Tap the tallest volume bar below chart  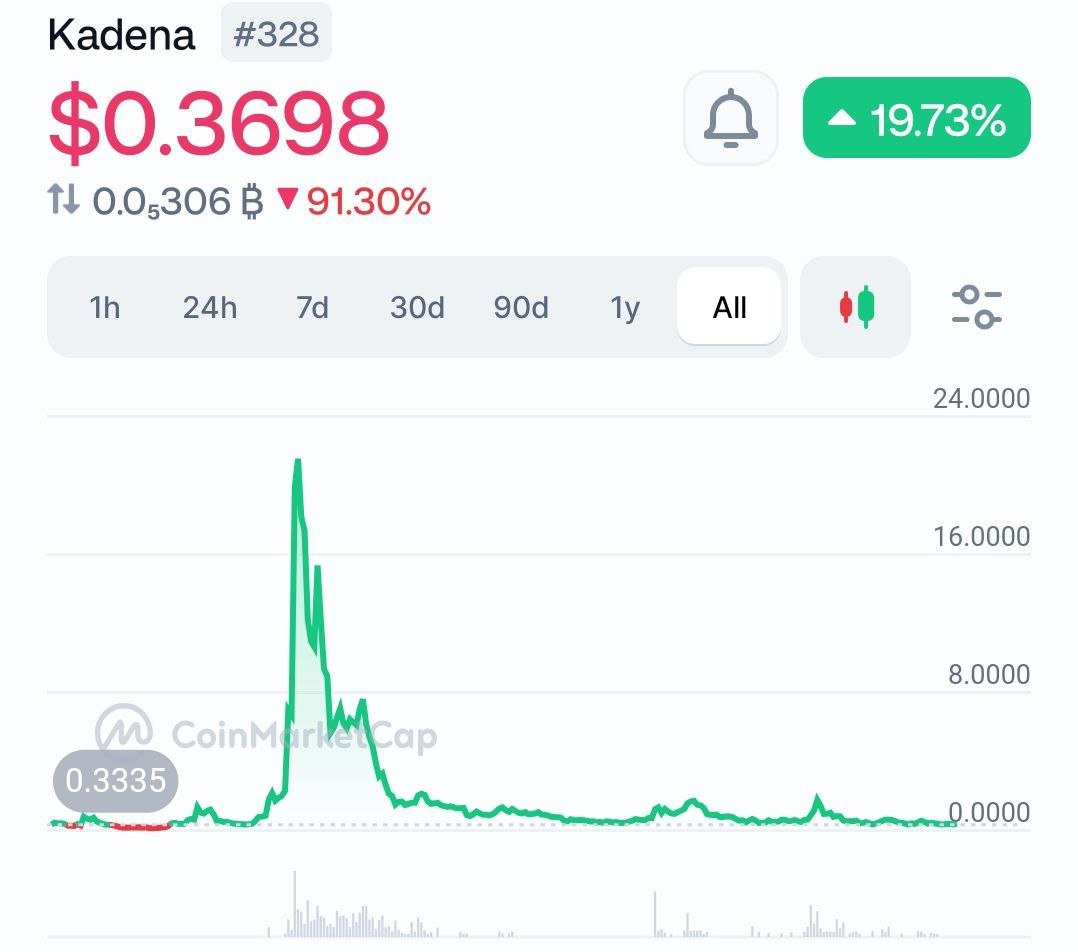click(x=295, y=903)
